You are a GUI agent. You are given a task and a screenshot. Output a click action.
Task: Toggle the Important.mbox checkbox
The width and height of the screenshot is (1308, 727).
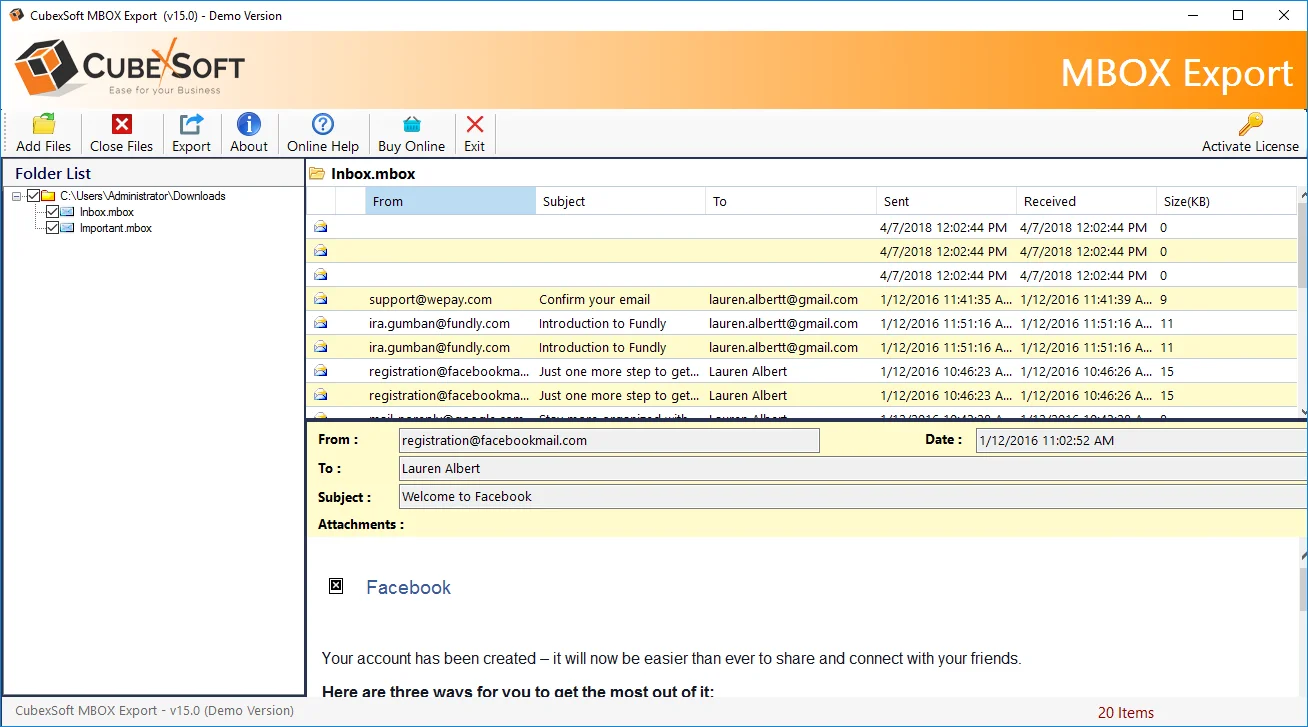(x=52, y=228)
